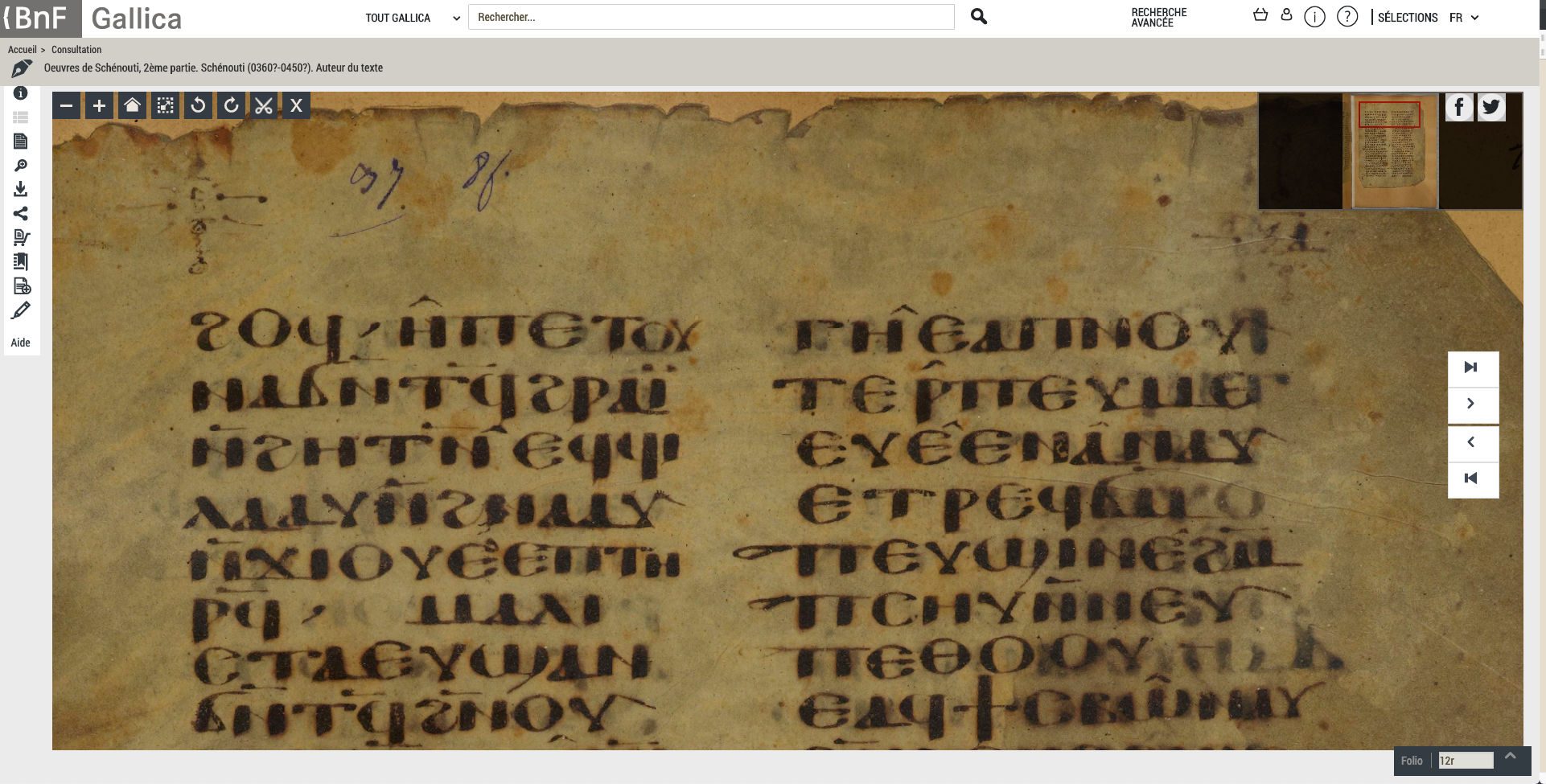The image size is (1546, 784).
Task: Go to the next page
Action: [1473, 404]
